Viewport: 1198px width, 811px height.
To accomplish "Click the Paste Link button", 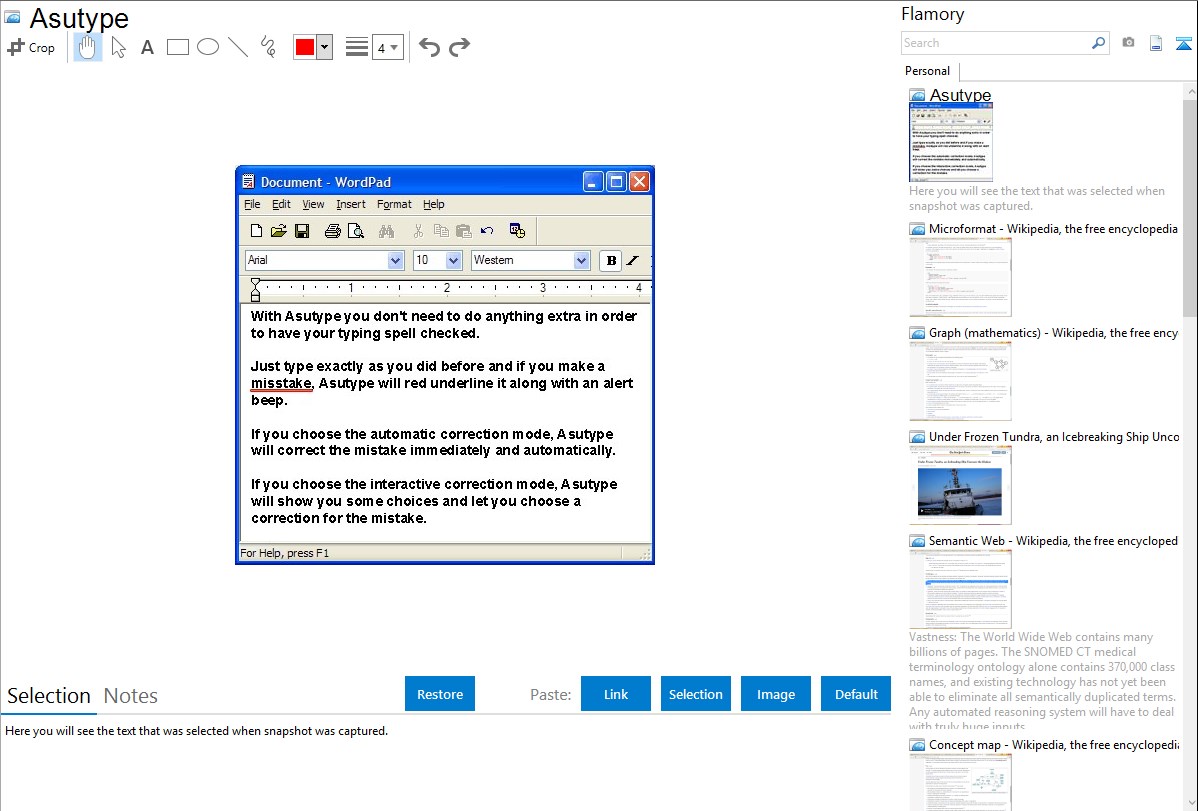I will click(616, 694).
